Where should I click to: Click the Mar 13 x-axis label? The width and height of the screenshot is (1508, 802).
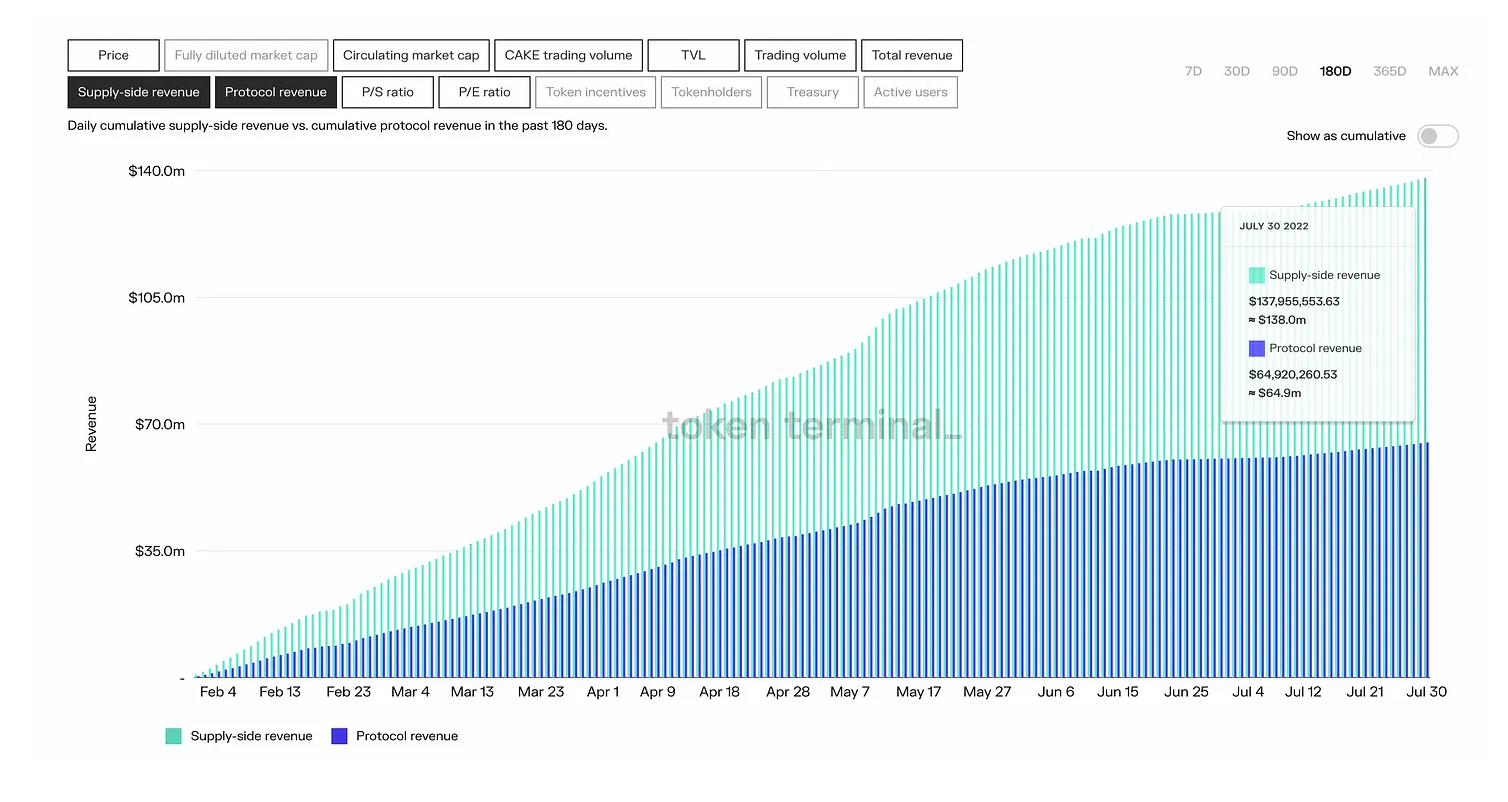point(472,691)
